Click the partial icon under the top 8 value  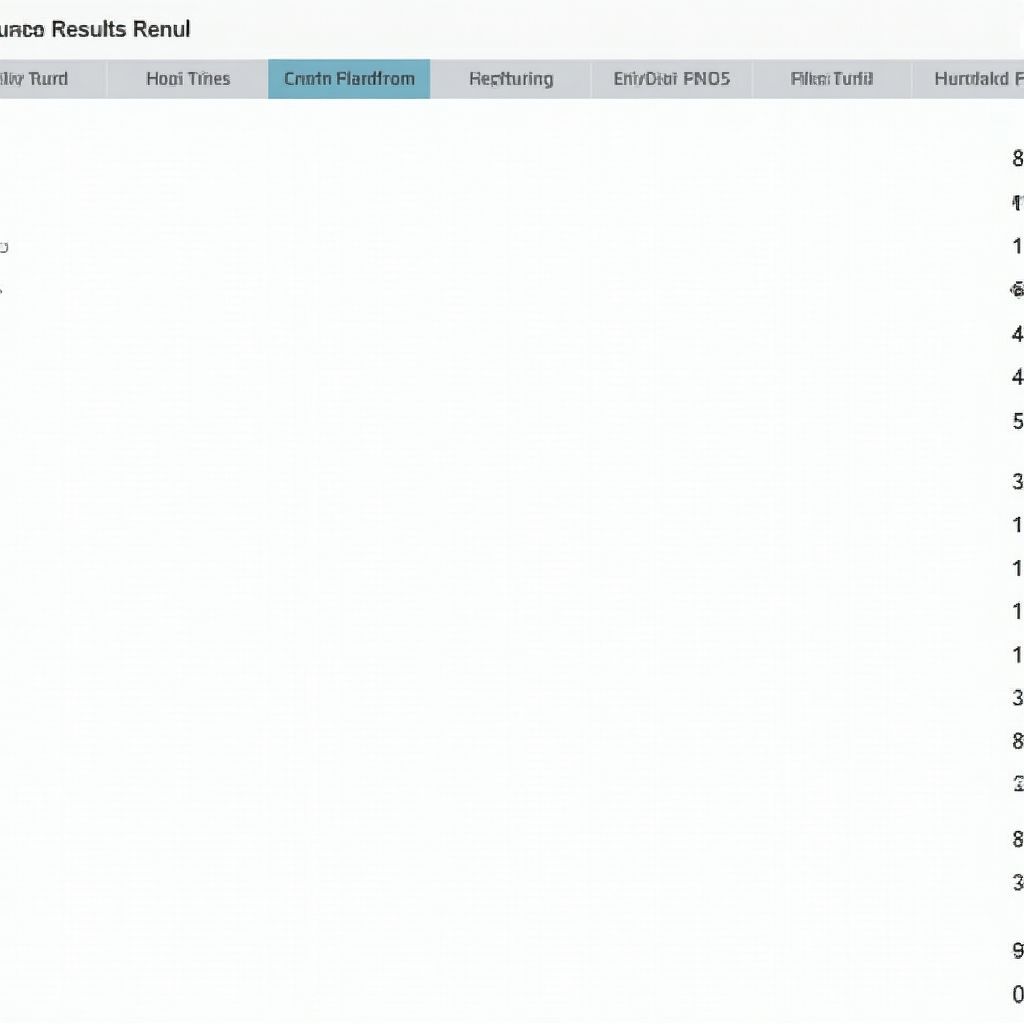1018,203
